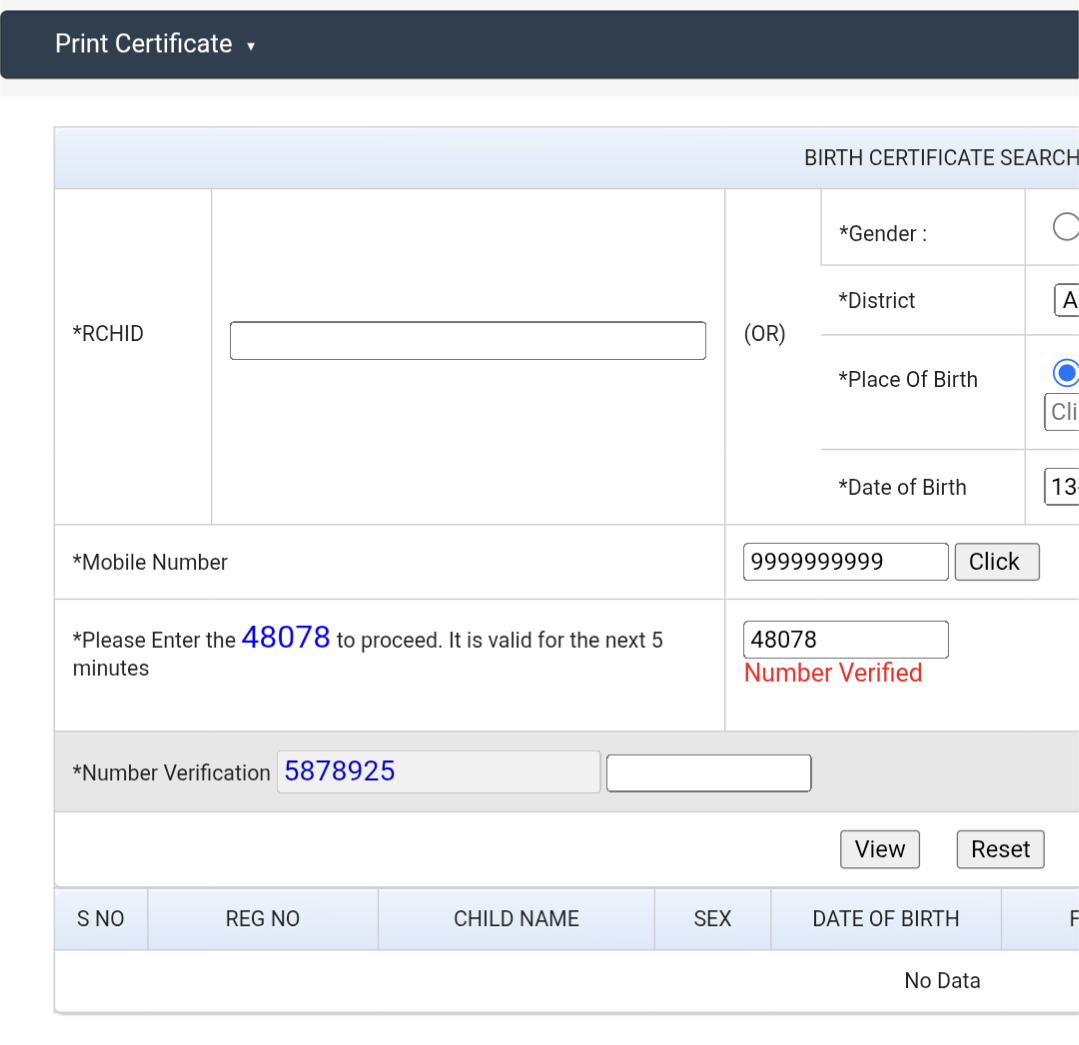Click the S NO column header
This screenshot has width=1079, height=1045.
[x=101, y=919]
